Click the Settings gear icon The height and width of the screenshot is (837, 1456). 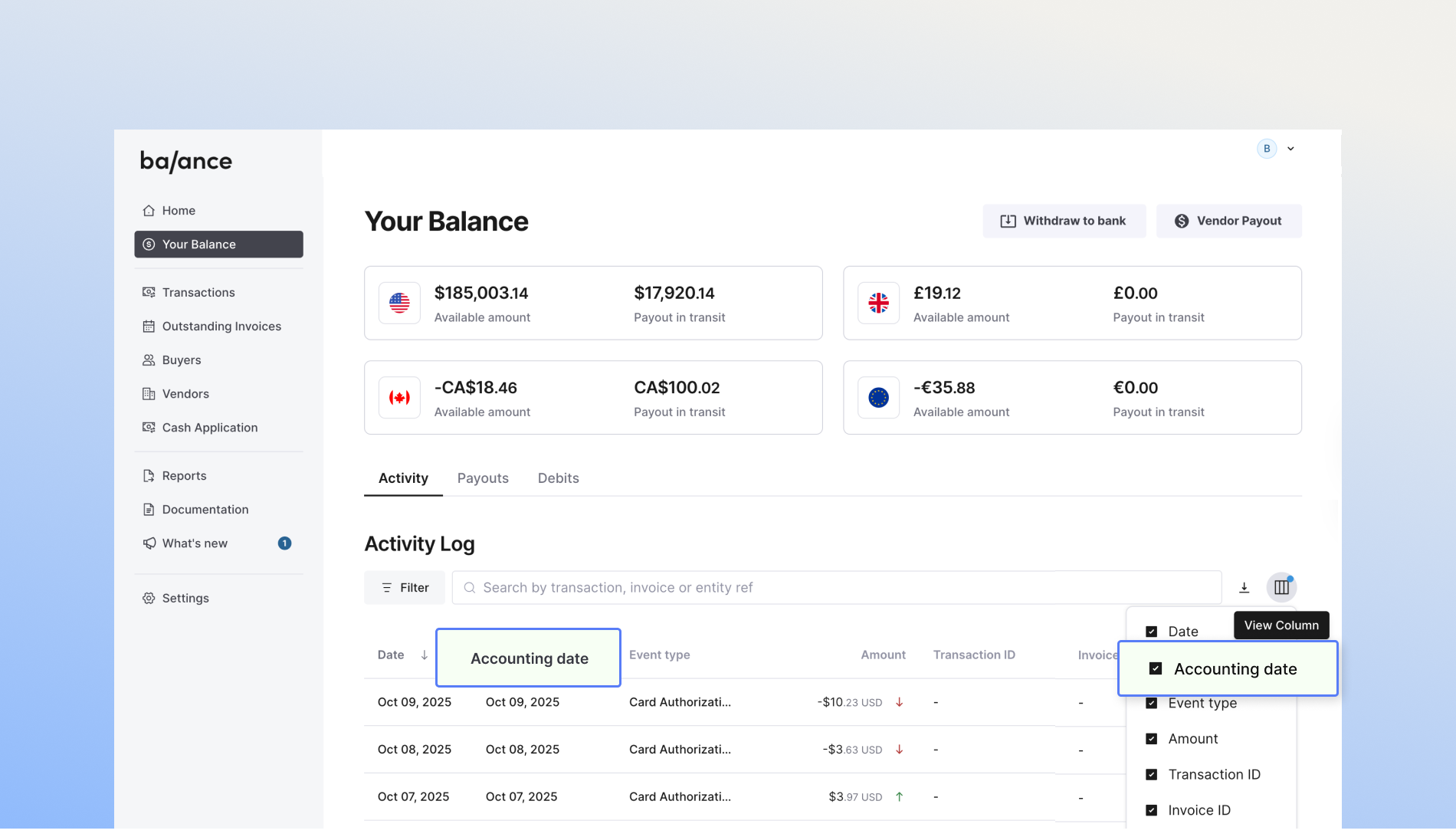pos(149,599)
